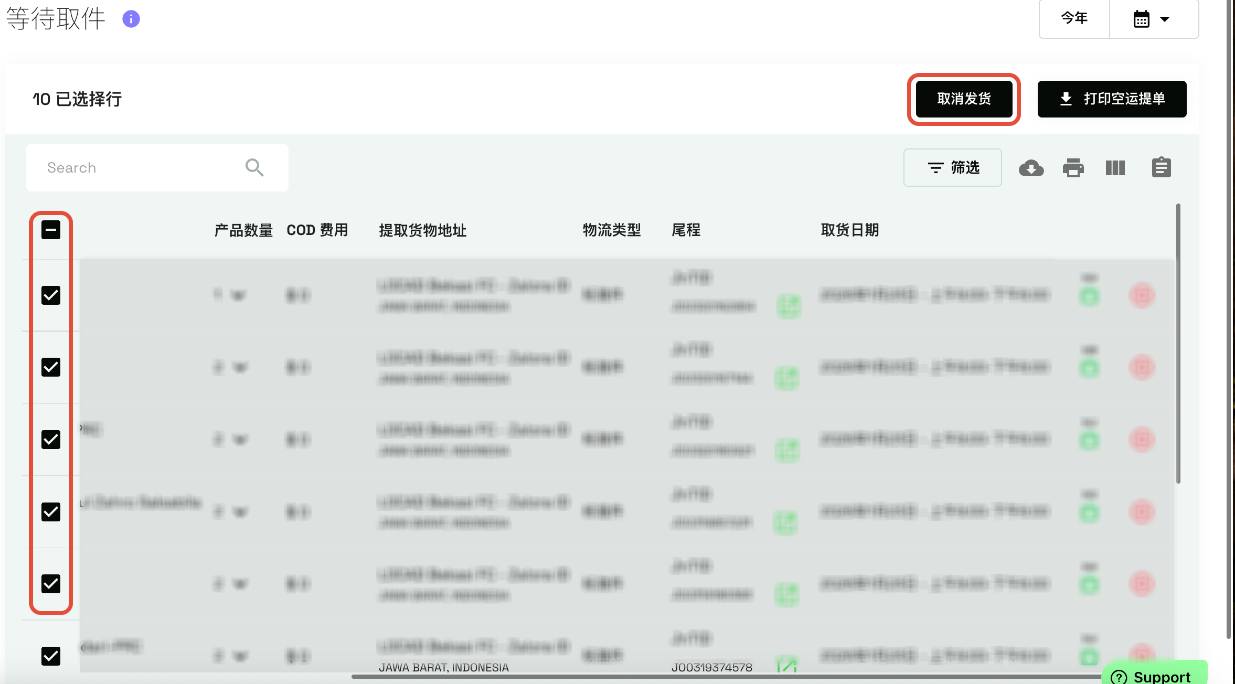
Task: Click the first row's green action icon
Action: coord(1089,296)
